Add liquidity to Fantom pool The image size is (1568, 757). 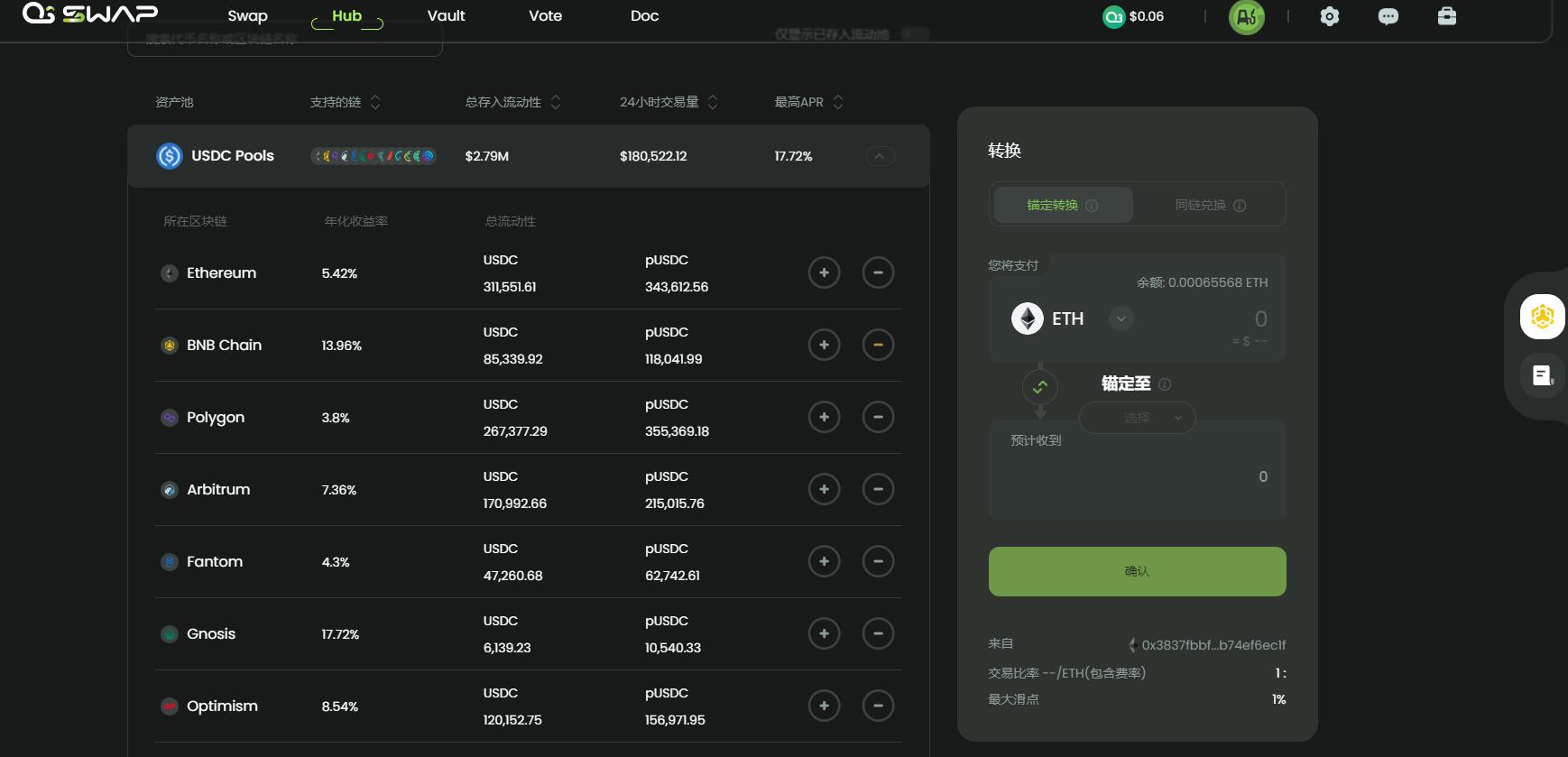[x=824, y=561]
